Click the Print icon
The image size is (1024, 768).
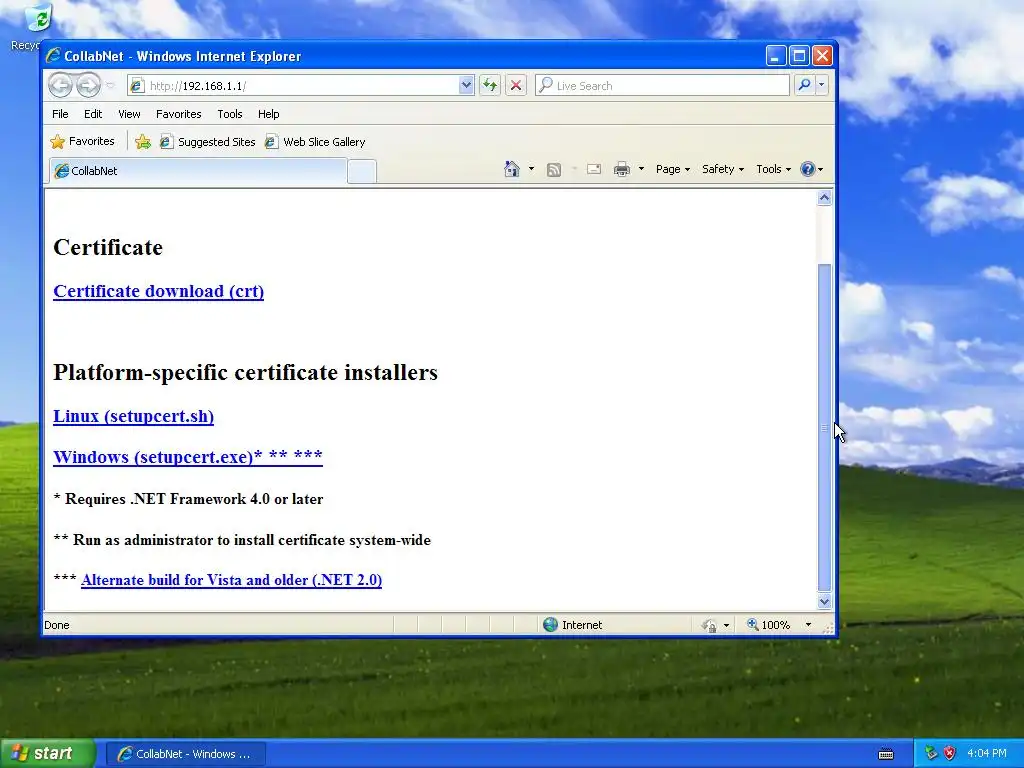[622, 169]
